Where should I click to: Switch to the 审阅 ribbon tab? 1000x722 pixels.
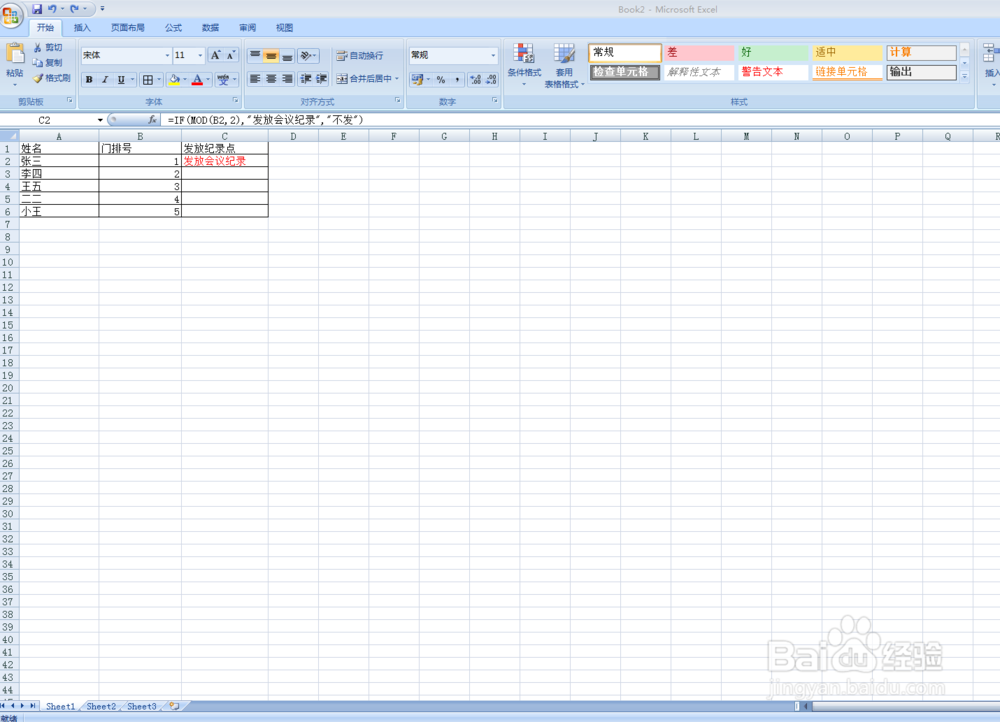pos(247,27)
